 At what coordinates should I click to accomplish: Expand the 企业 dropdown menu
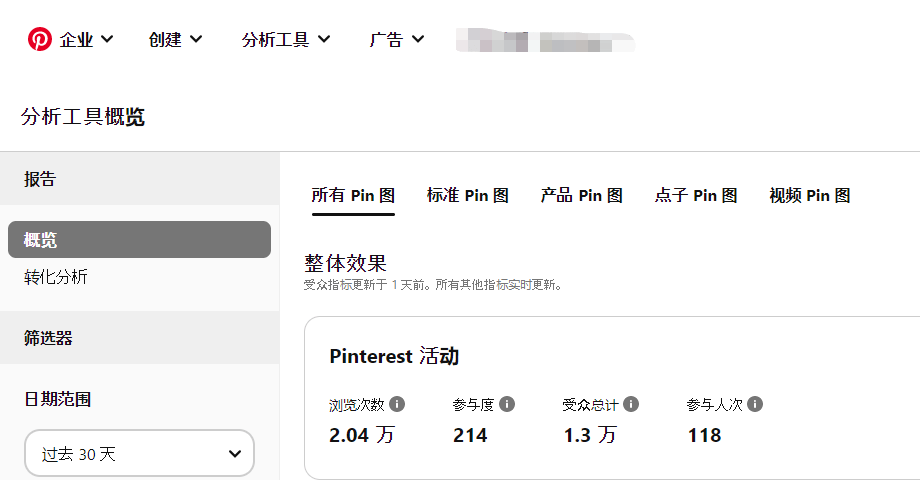click(x=86, y=39)
